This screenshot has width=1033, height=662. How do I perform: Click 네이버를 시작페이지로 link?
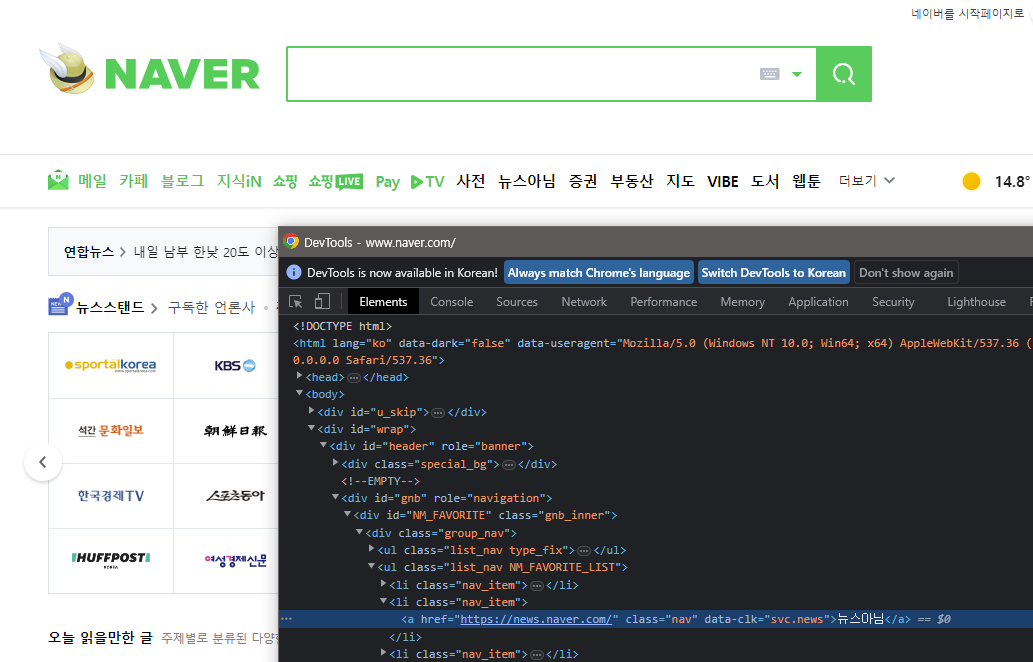pos(968,13)
